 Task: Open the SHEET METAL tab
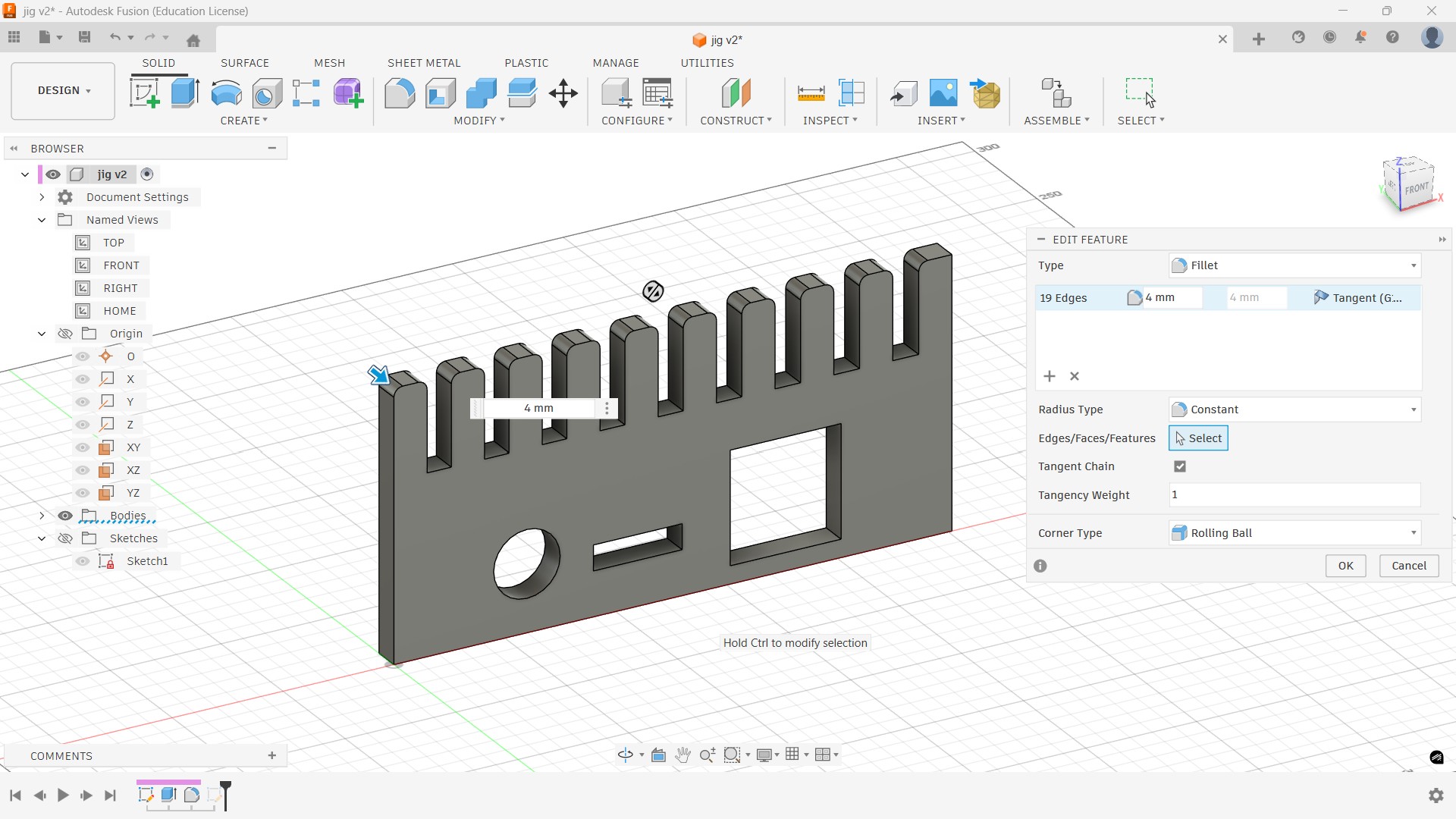coord(424,63)
